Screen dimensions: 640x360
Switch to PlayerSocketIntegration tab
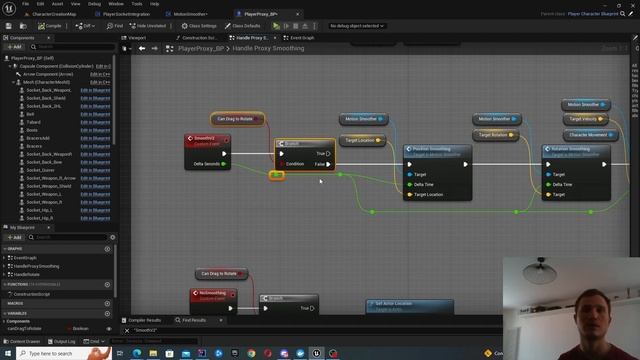(126, 14)
